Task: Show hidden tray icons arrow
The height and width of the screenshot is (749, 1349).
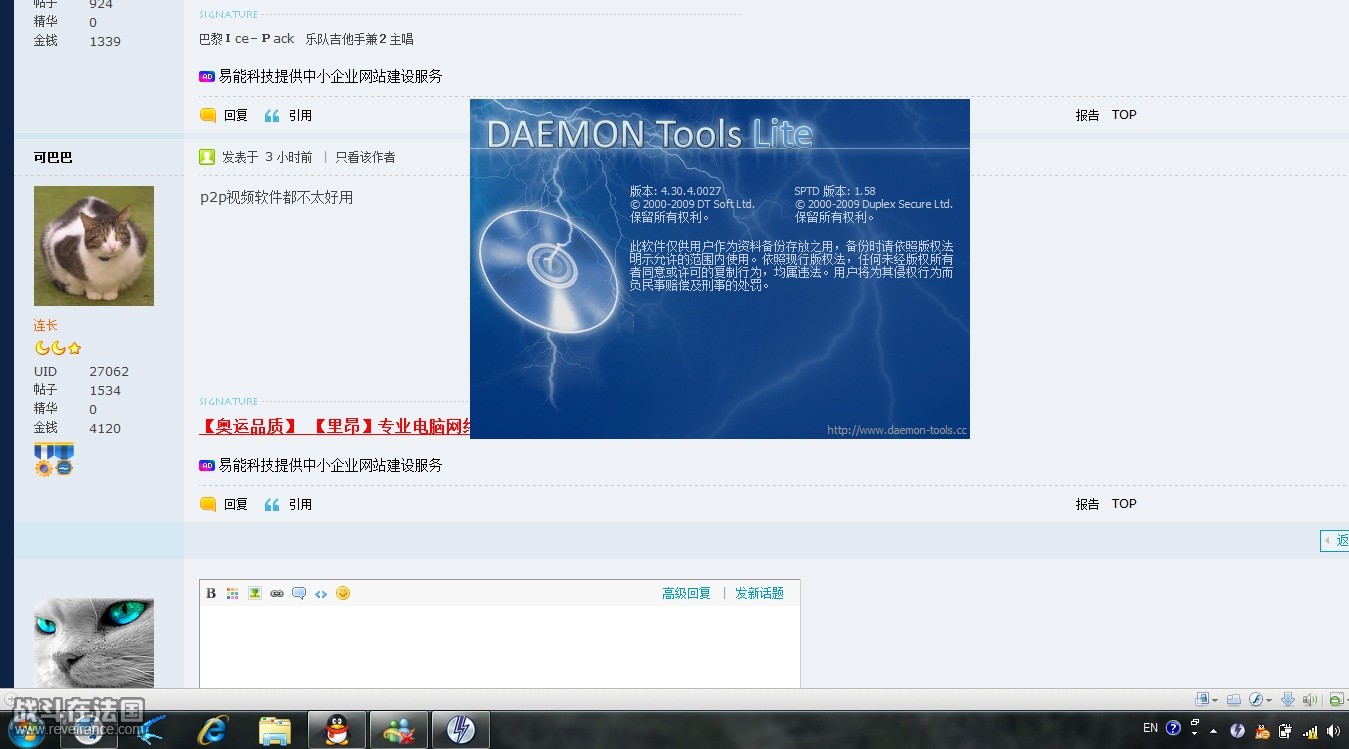Action: (x=1213, y=732)
